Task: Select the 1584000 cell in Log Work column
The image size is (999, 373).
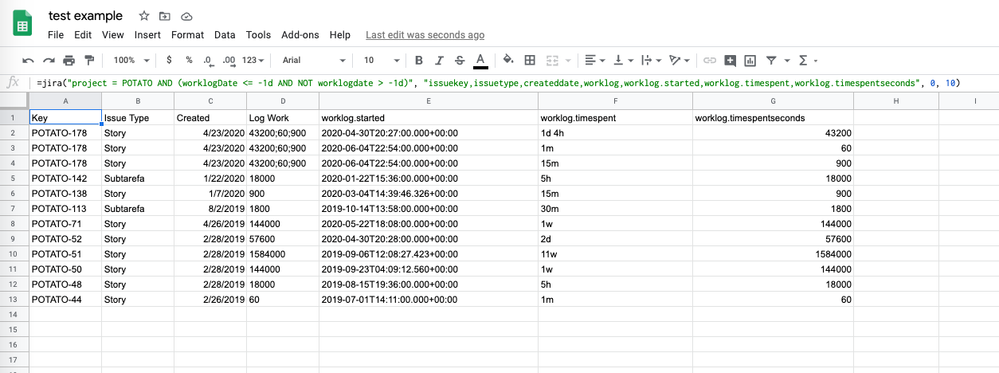Action: click(x=283, y=254)
